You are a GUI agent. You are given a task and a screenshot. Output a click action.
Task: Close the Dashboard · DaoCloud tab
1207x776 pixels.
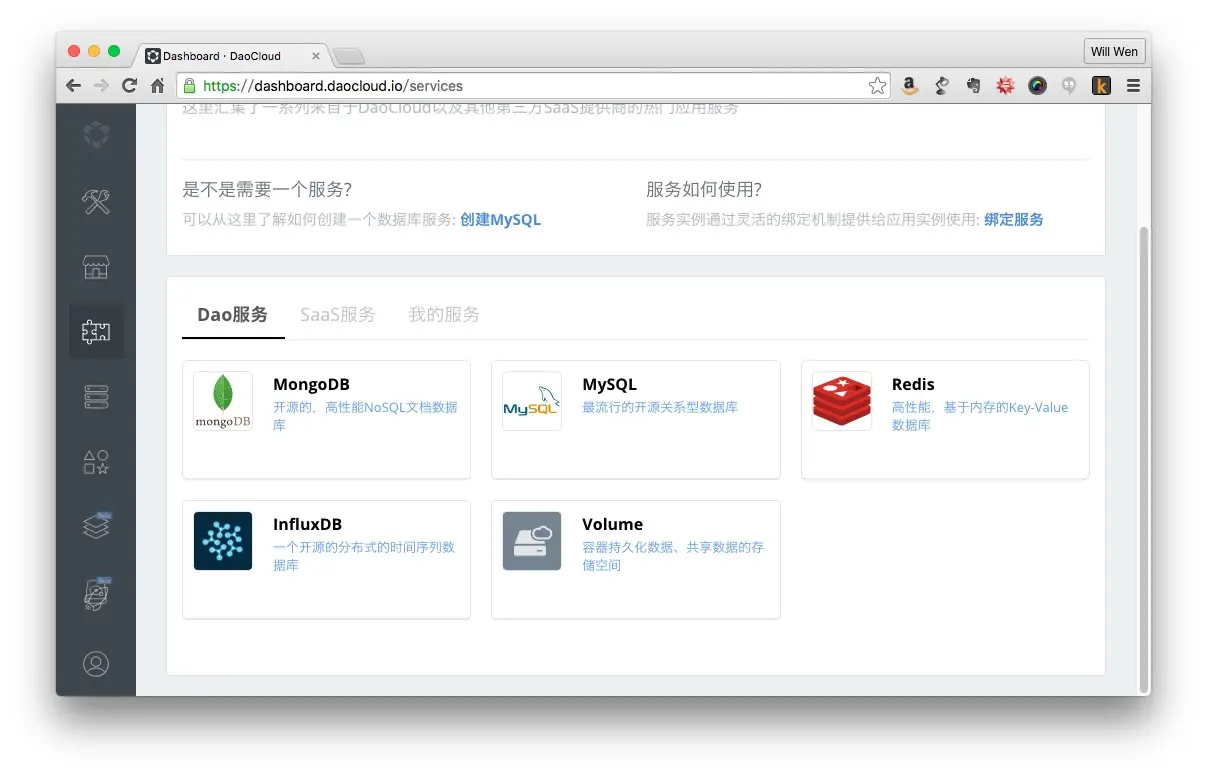coord(316,56)
